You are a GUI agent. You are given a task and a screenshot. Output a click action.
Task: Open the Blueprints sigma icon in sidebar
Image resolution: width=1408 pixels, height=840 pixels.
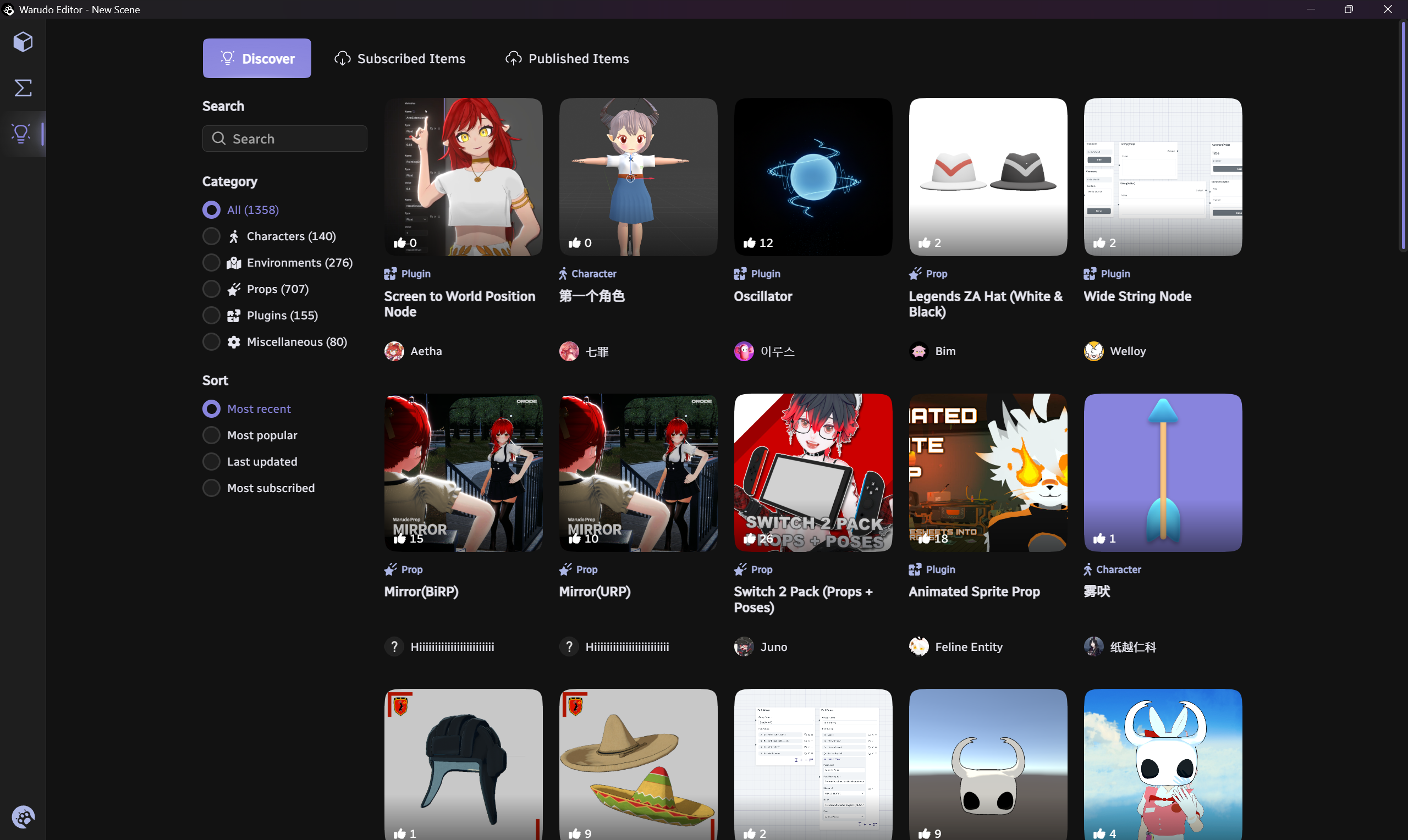(x=23, y=88)
